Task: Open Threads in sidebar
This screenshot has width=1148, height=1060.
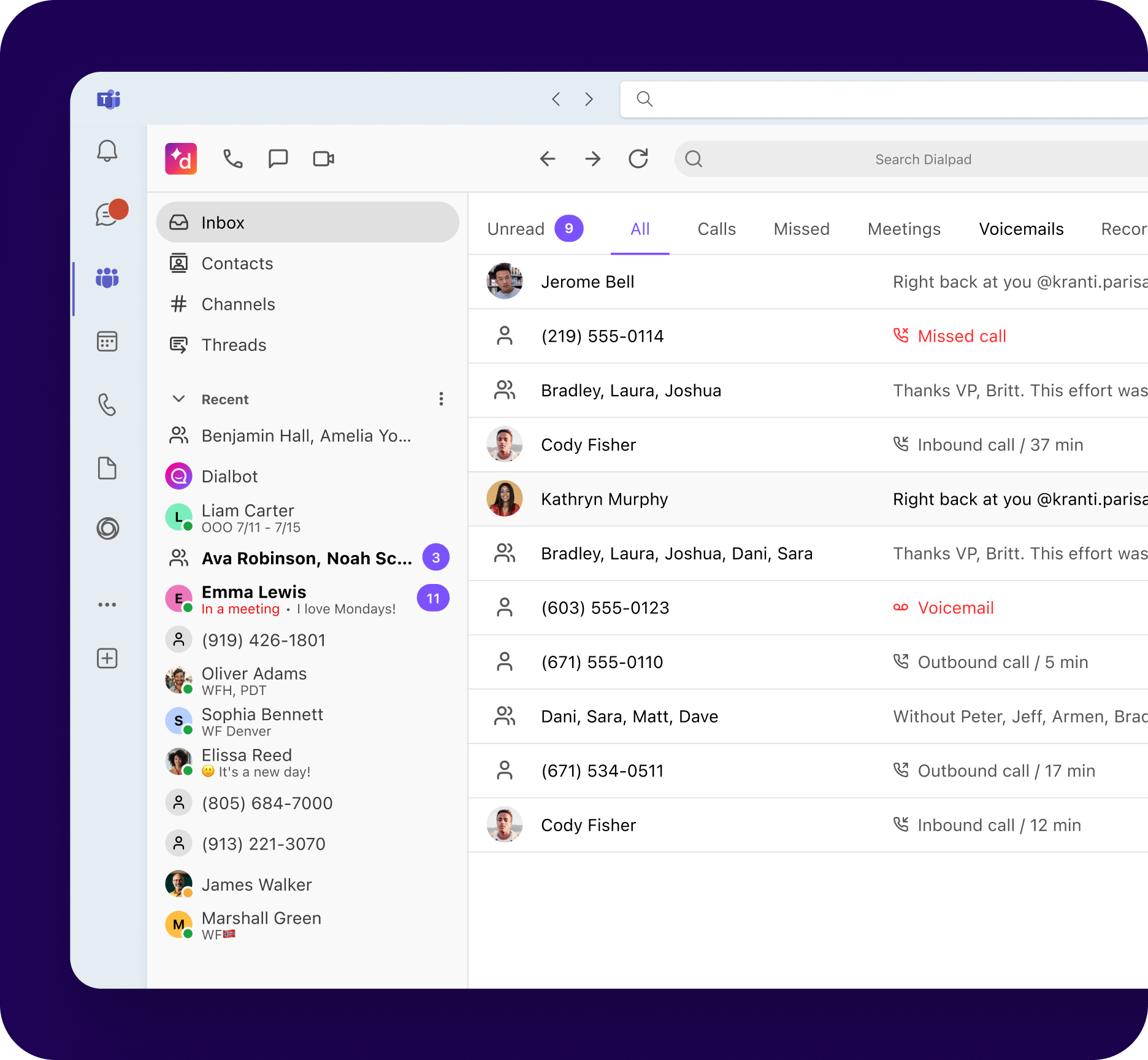Action: pyautogui.click(x=308, y=345)
